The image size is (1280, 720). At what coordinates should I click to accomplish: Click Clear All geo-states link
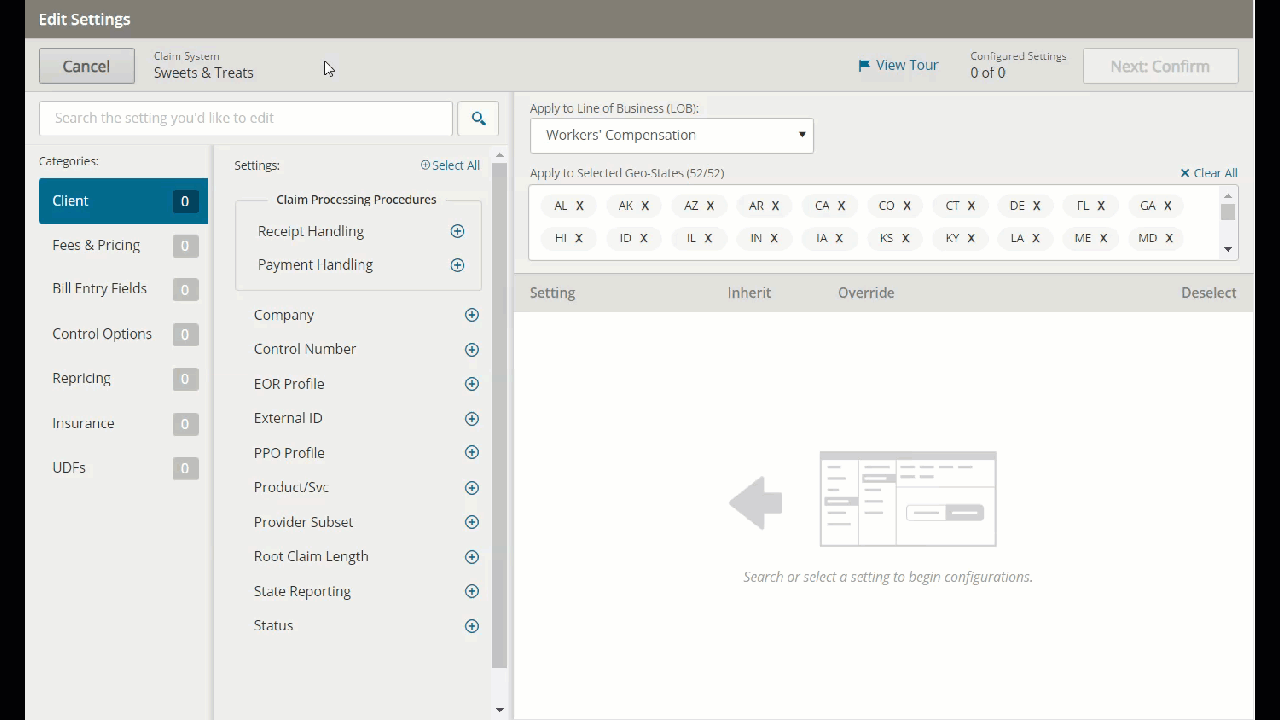1208,173
